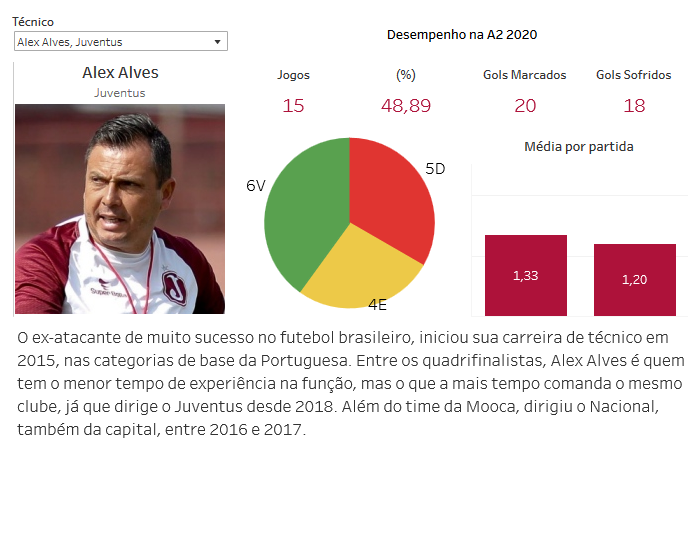Click the Média por partida heading
The height and width of the screenshot is (544, 700).
(x=578, y=147)
